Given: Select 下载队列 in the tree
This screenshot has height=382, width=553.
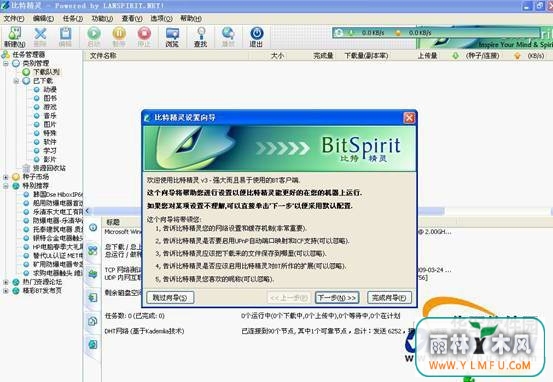Looking at the screenshot, I should click(47, 72).
